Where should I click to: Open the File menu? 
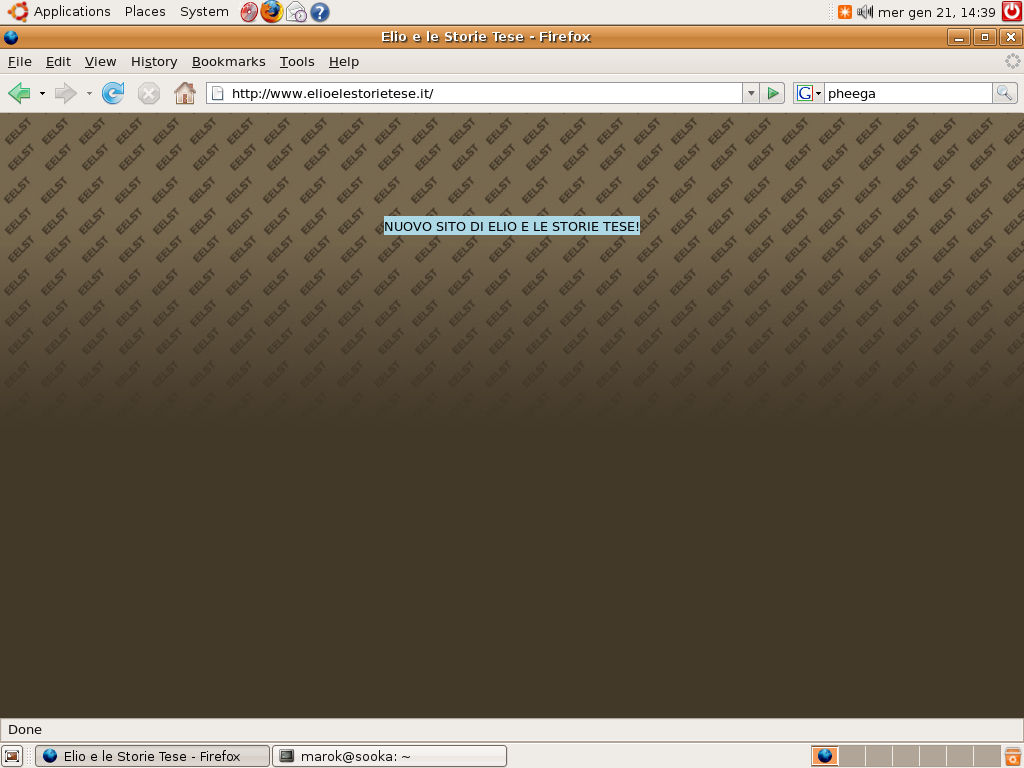point(20,61)
